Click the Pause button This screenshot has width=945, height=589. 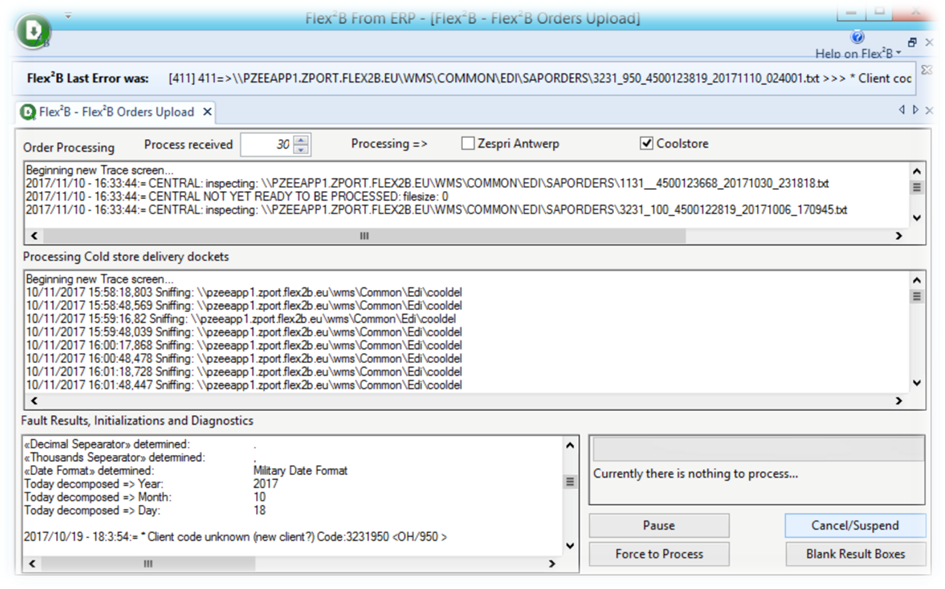659,526
